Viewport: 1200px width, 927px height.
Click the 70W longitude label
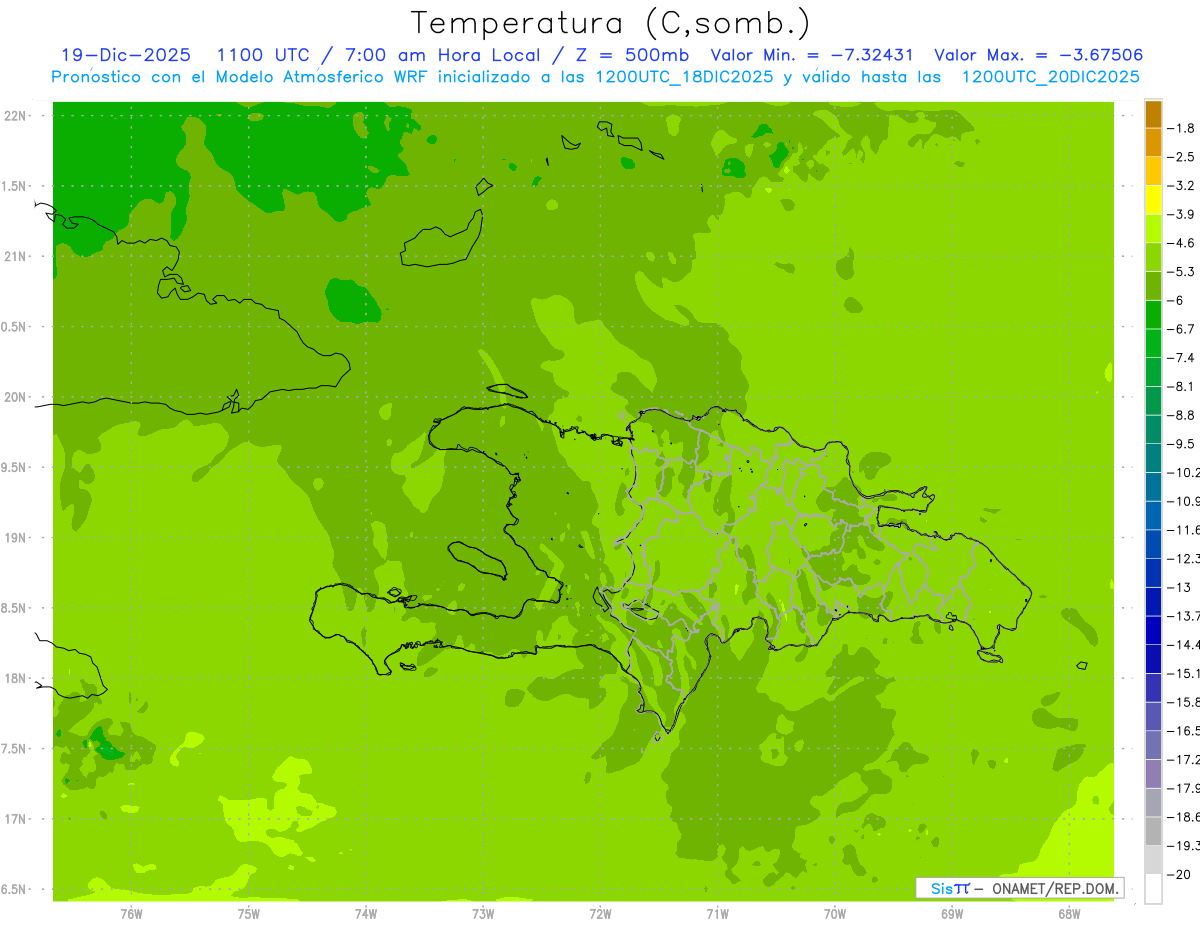click(835, 913)
